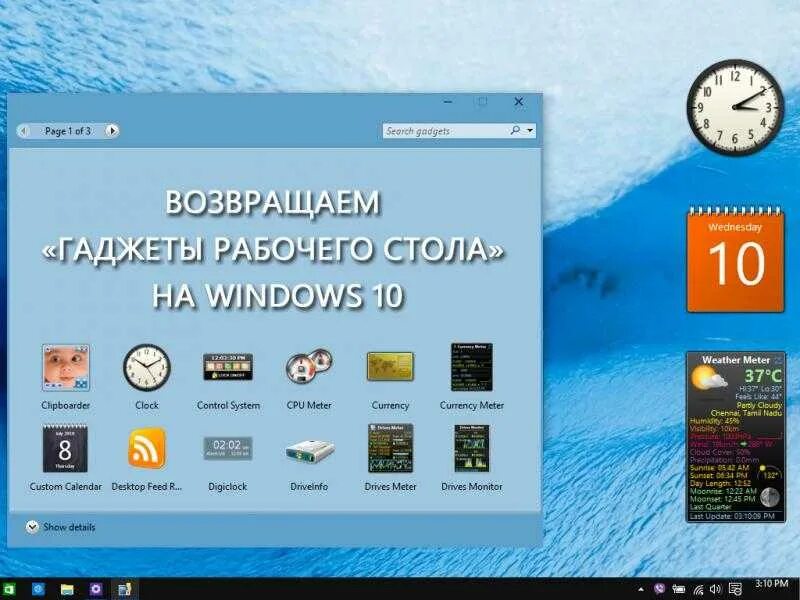Open the Weather Meter desktop gadget
The image size is (800, 600).
pos(735,437)
